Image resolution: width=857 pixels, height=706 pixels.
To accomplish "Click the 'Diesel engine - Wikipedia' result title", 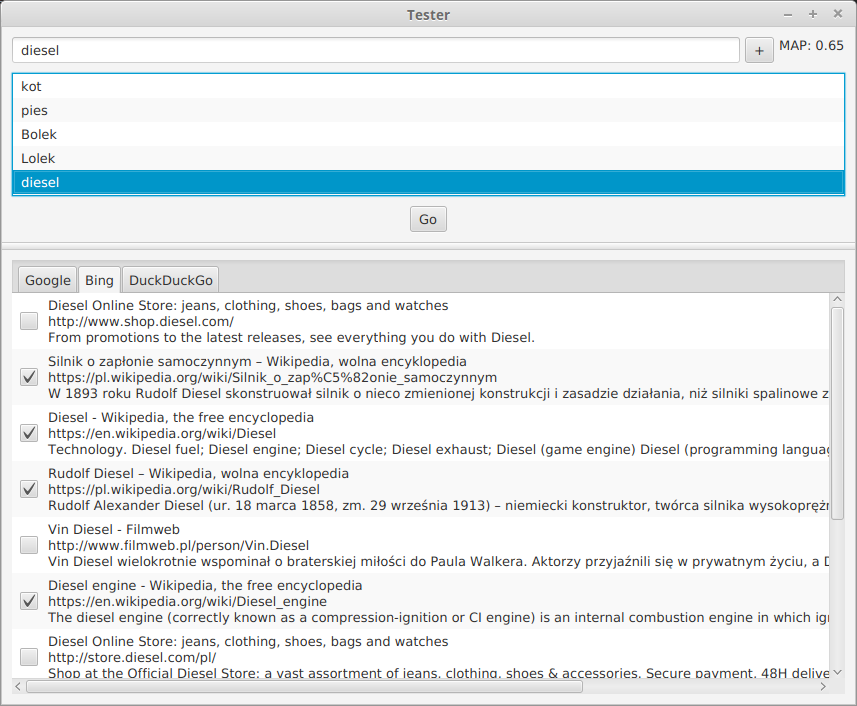I will coord(205,585).
